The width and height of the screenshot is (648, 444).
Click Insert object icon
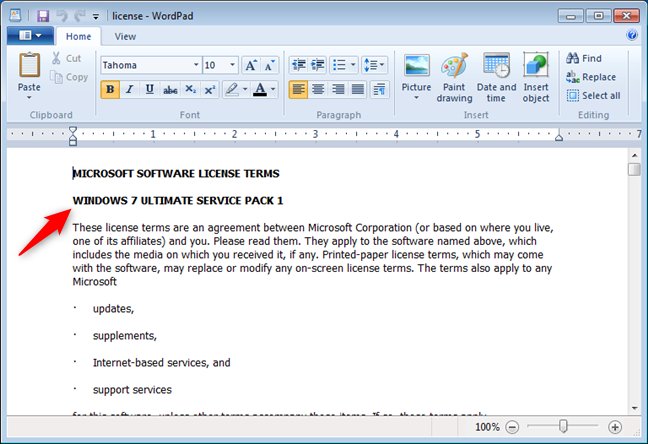coord(536,64)
